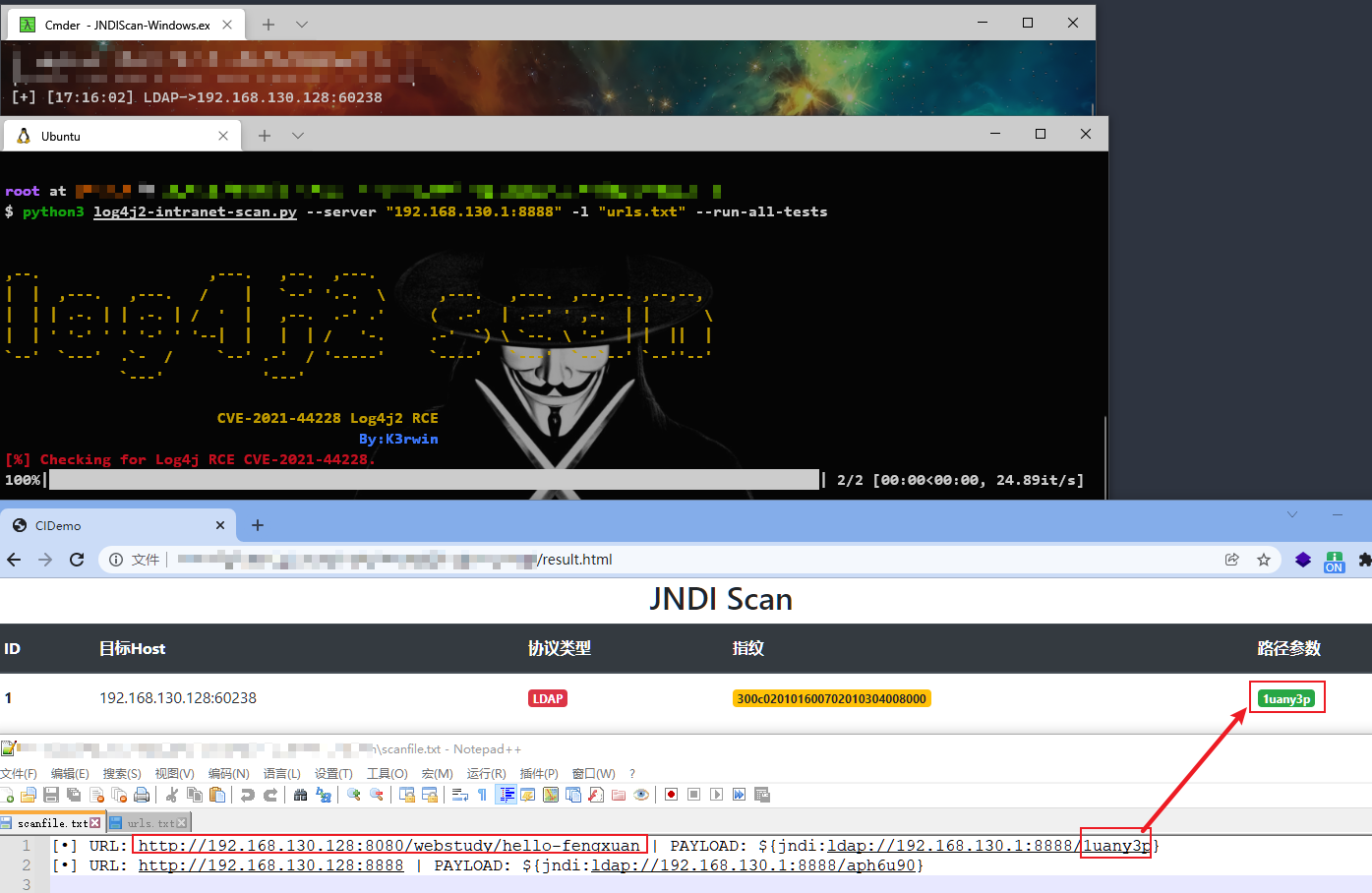Click the share icon in the address bar

click(1231, 560)
